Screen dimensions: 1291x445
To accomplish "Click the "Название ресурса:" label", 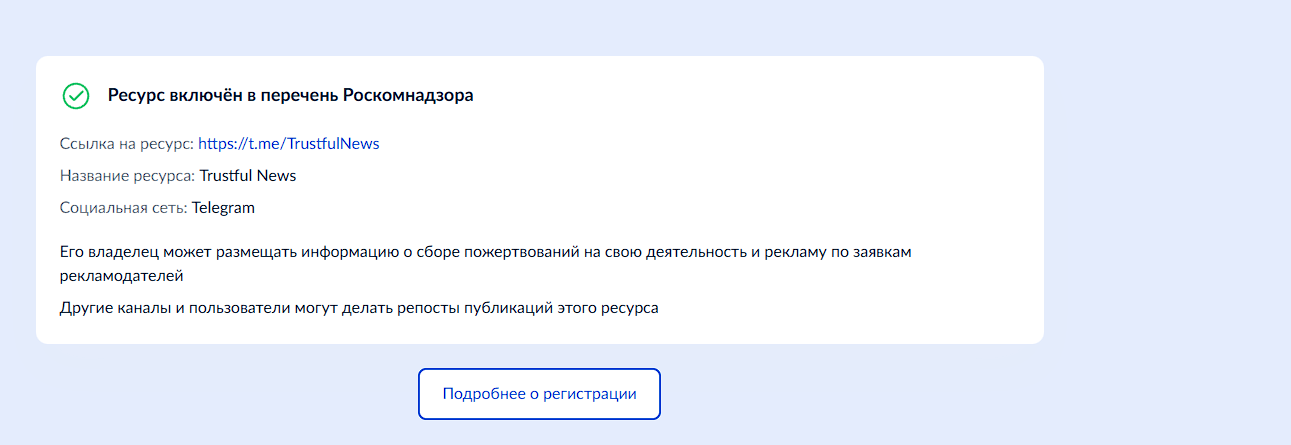I will 127,176.
